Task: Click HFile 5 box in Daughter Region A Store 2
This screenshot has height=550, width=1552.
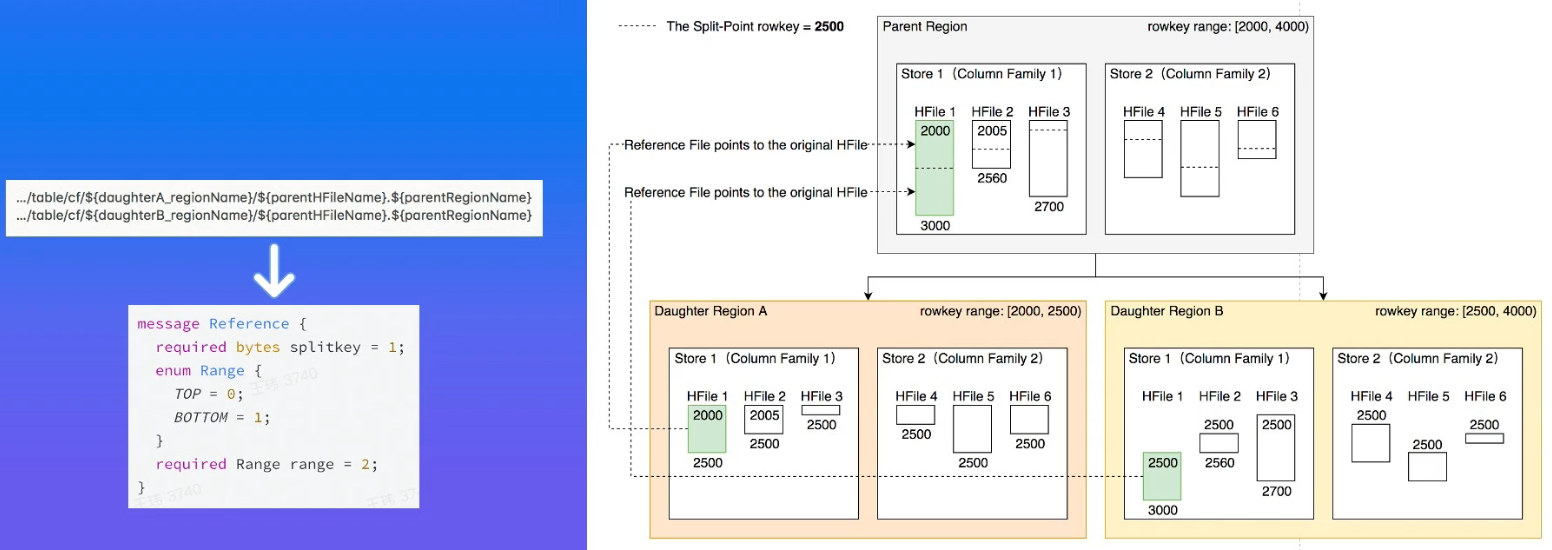Action: click(972, 429)
